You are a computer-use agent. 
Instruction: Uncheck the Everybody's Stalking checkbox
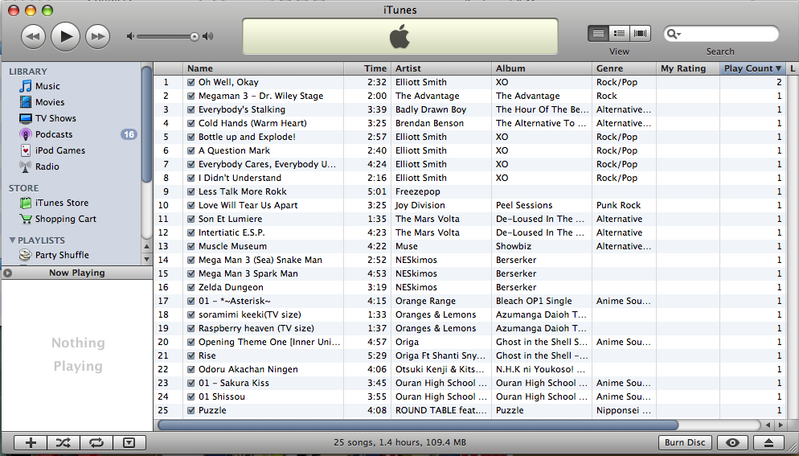[191, 110]
